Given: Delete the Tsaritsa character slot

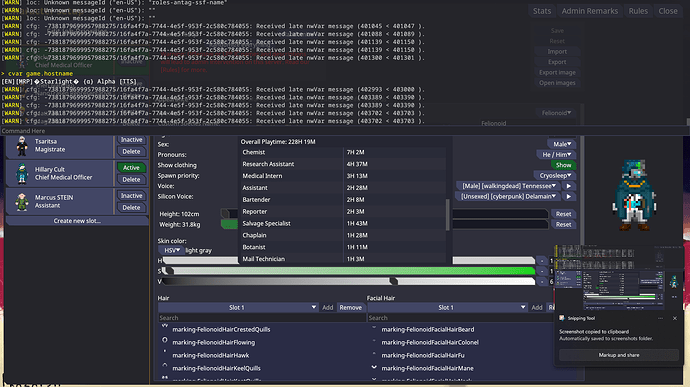Looking at the screenshot, I should [131, 151].
